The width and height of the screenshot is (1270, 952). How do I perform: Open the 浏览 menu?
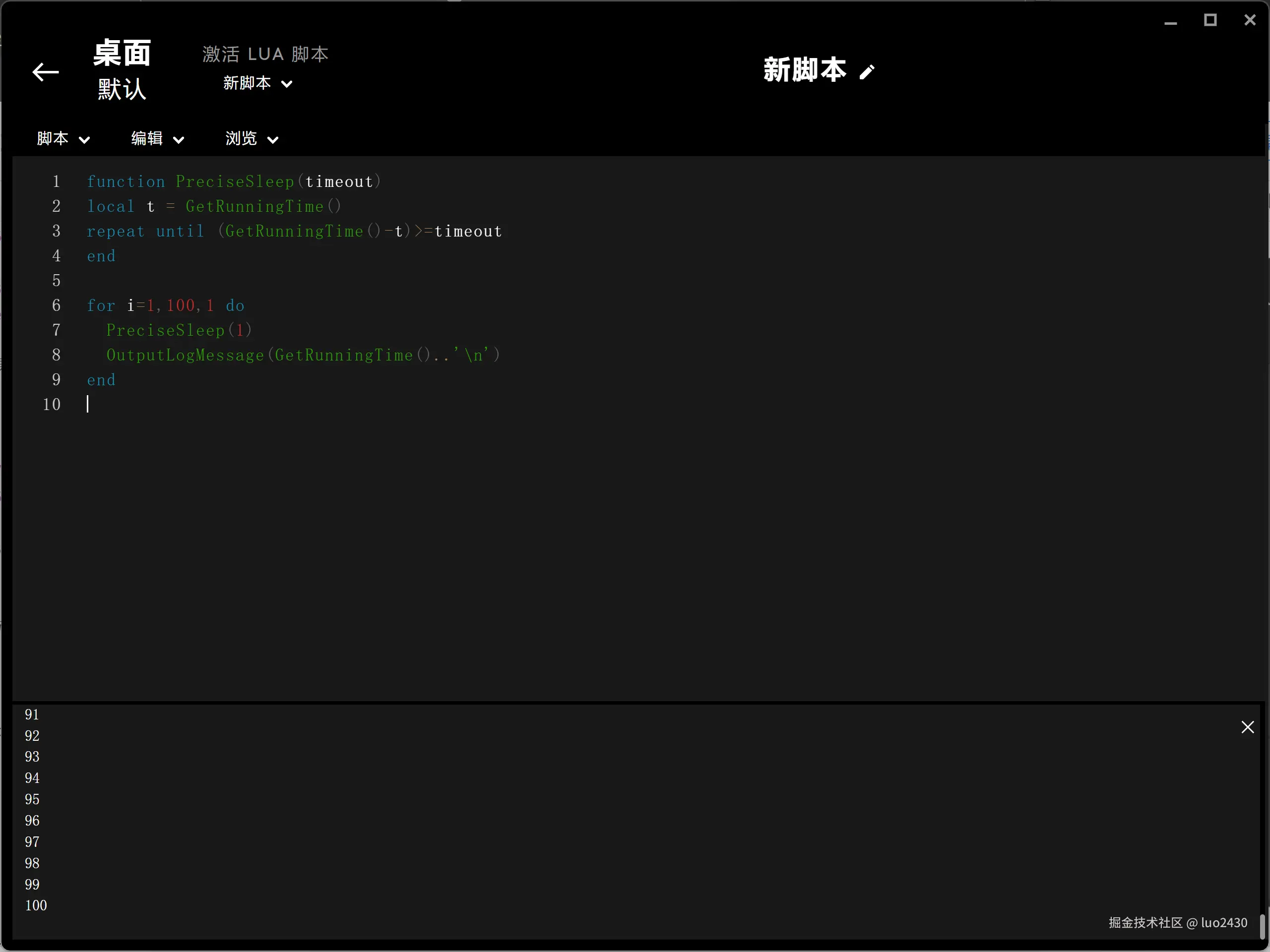tap(241, 138)
